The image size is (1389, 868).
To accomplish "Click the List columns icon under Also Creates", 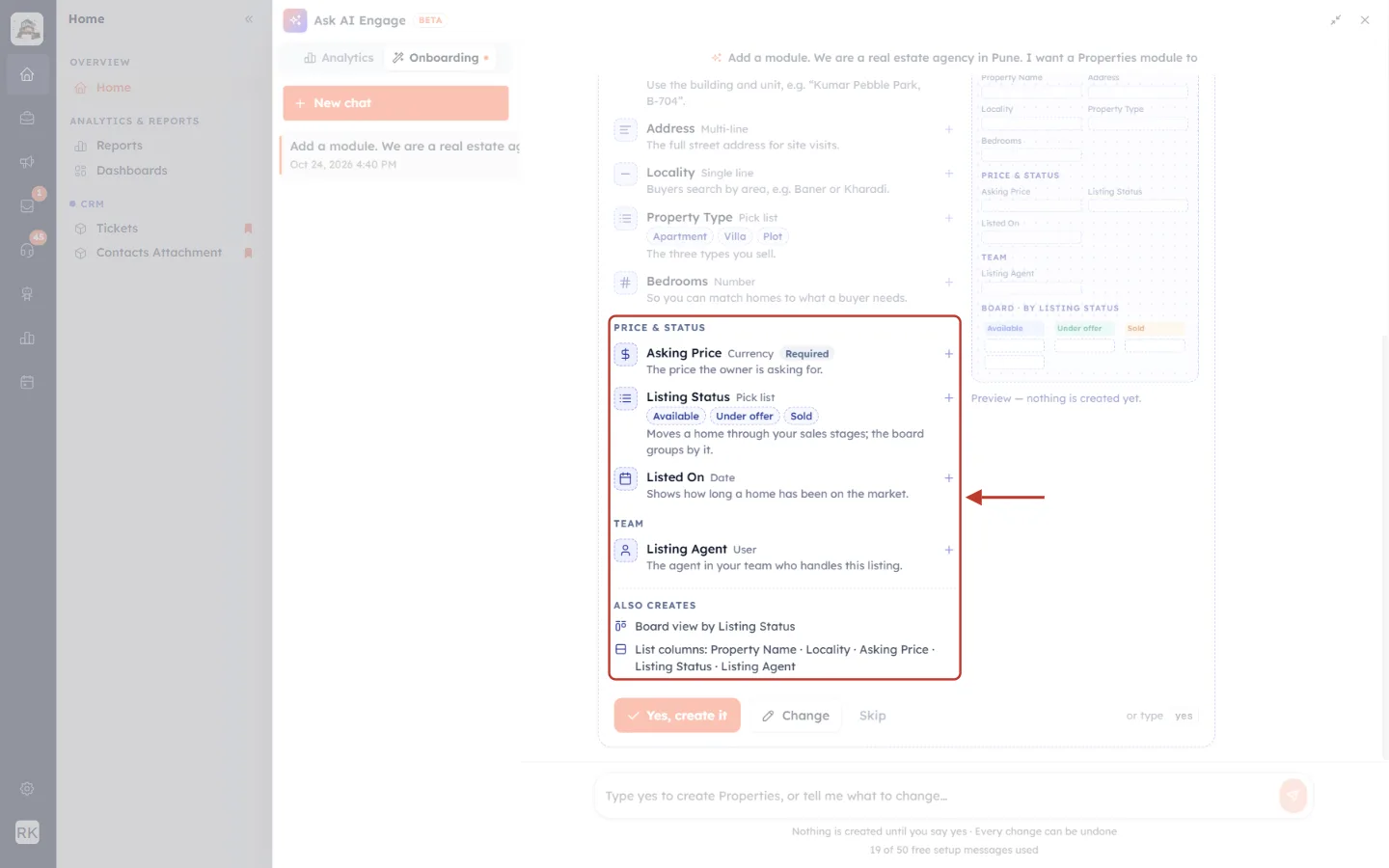I will click(x=621, y=650).
